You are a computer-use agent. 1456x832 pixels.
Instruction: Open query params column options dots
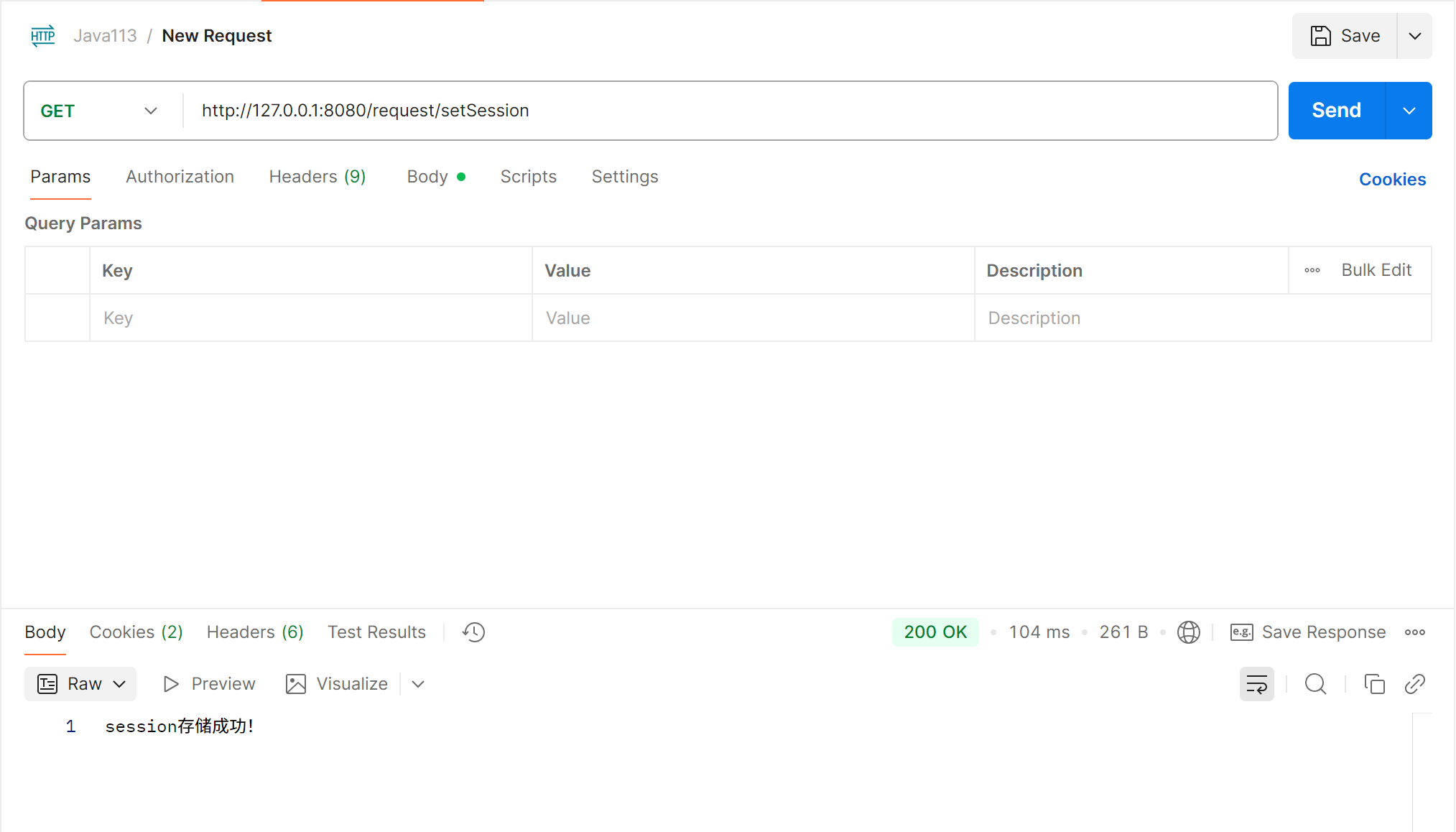coord(1312,270)
